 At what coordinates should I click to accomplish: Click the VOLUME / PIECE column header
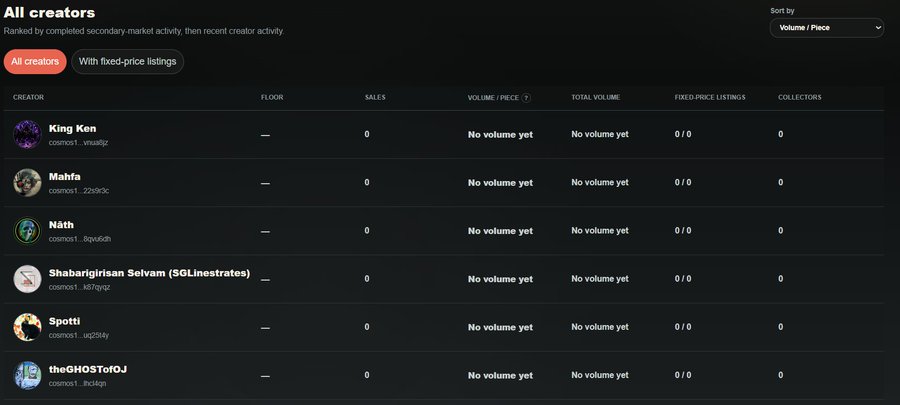(493, 98)
